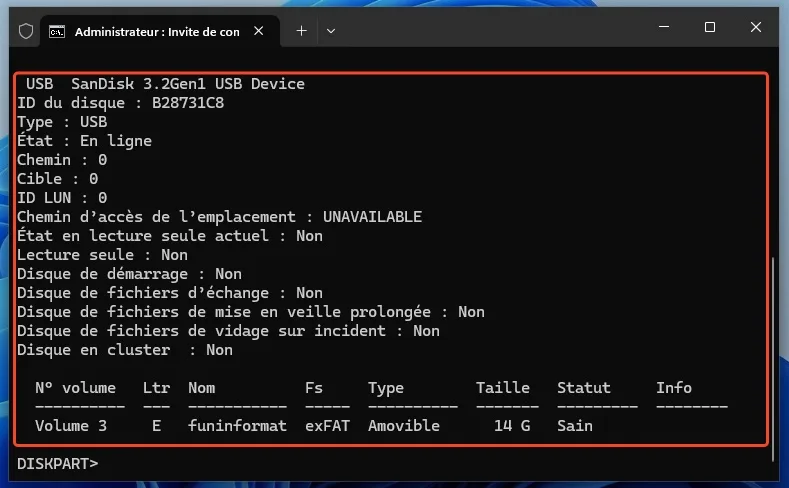The image size is (789, 488).
Task: Click the 'Type' column header in volume table
Action: tap(386, 388)
